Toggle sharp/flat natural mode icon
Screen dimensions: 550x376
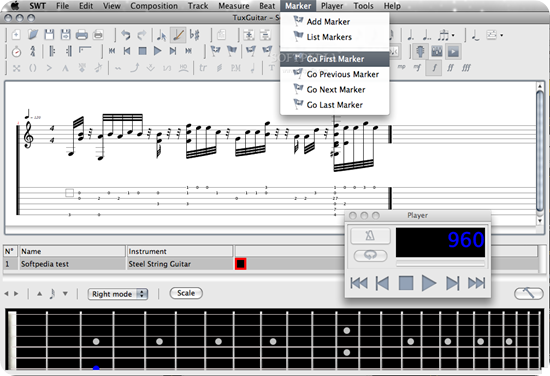click(194, 35)
